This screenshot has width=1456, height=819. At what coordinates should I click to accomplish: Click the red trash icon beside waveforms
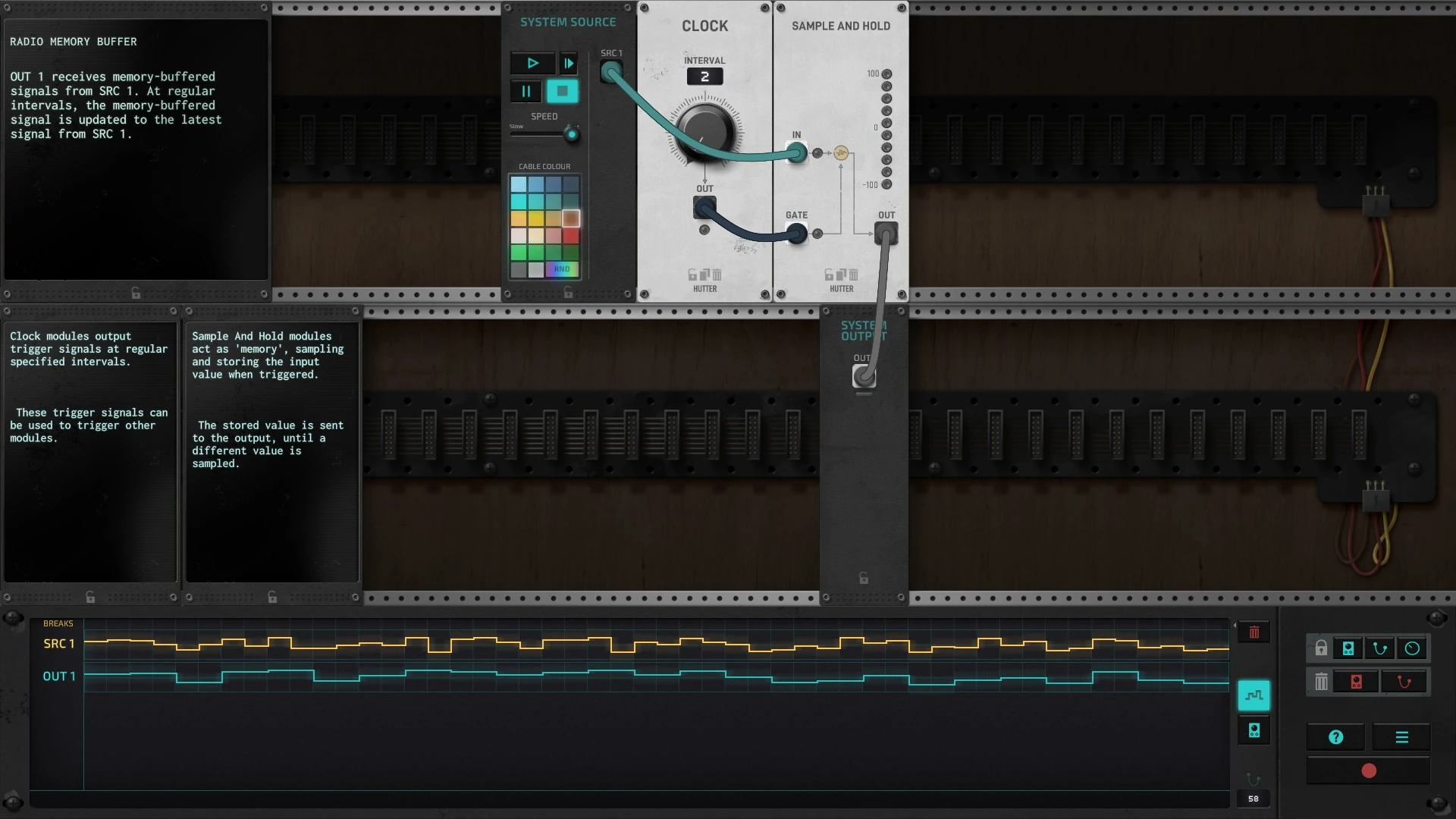(x=1254, y=632)
